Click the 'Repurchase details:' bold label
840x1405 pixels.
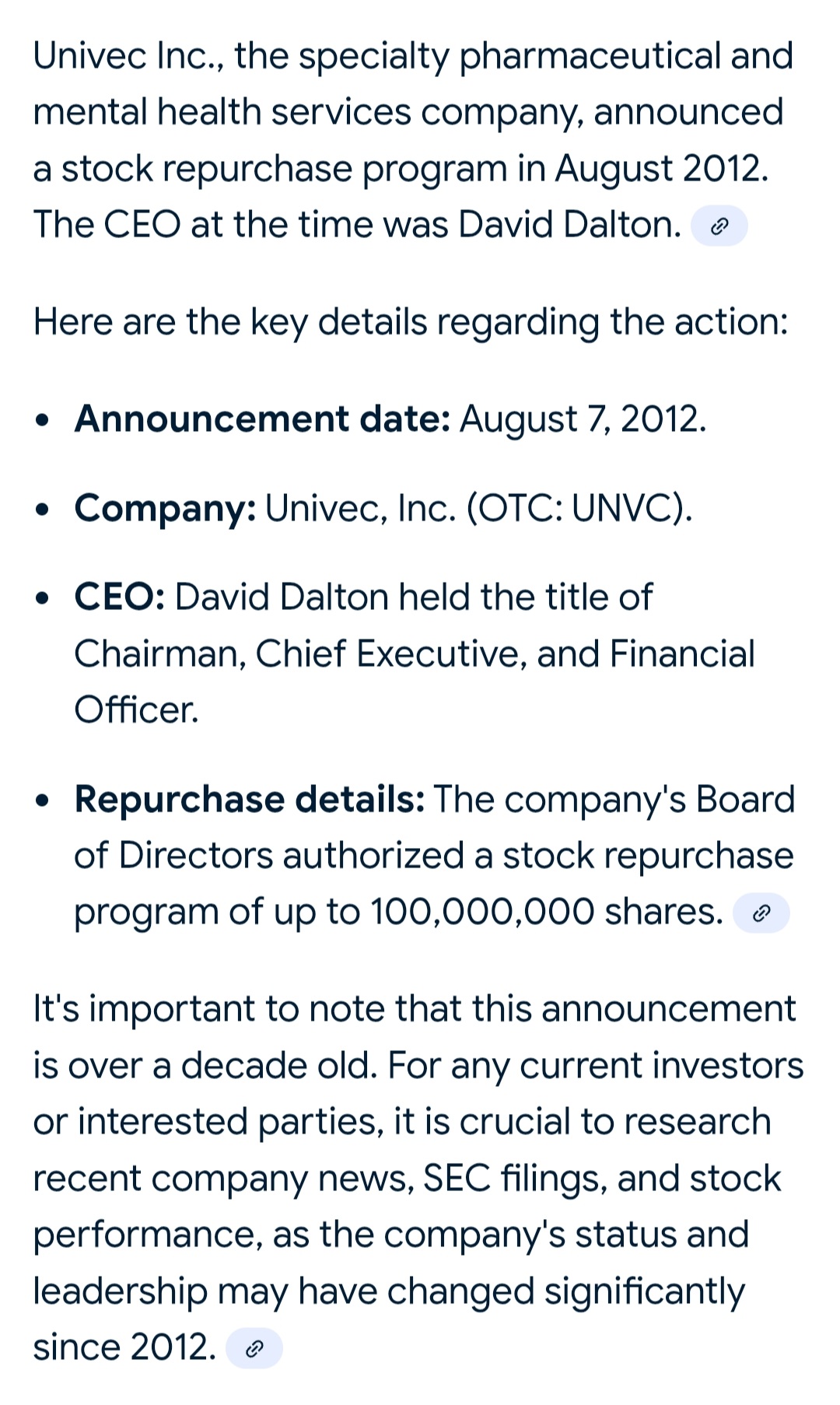pos(250,800)
